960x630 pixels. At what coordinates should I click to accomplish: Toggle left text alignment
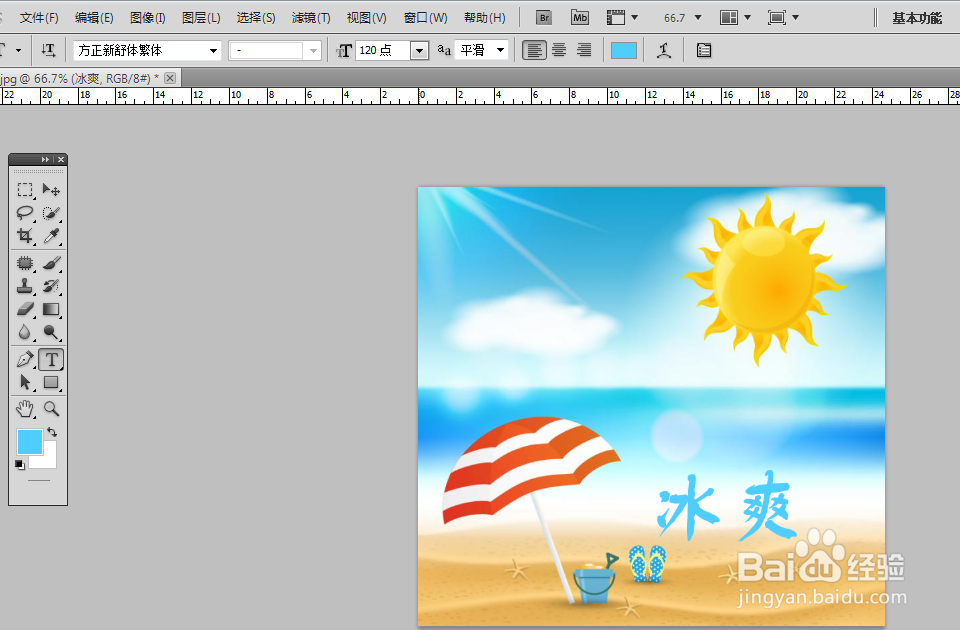(534, 50)
